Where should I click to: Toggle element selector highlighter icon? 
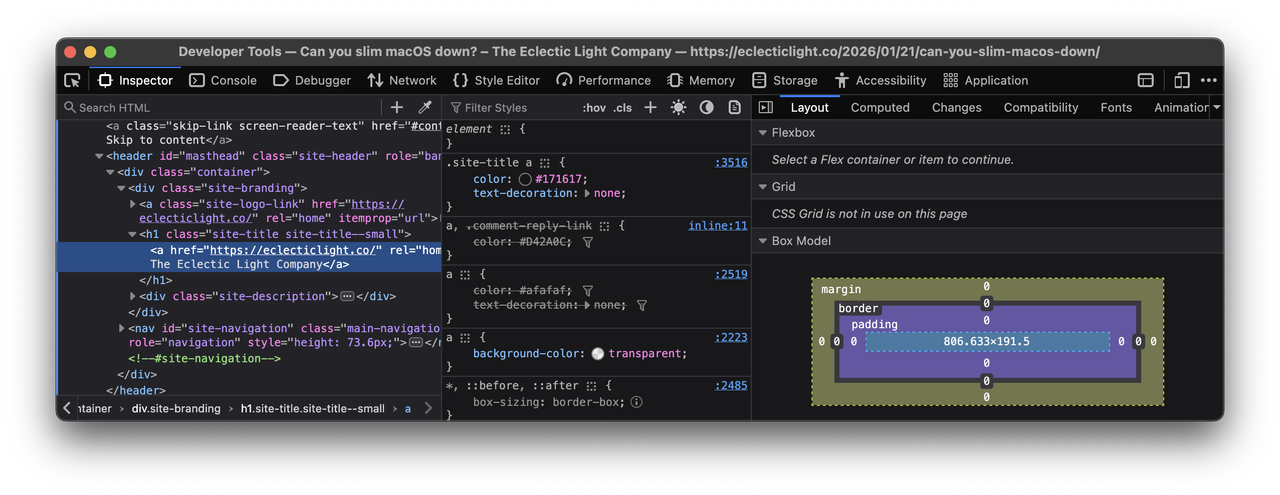pos(505,129)
